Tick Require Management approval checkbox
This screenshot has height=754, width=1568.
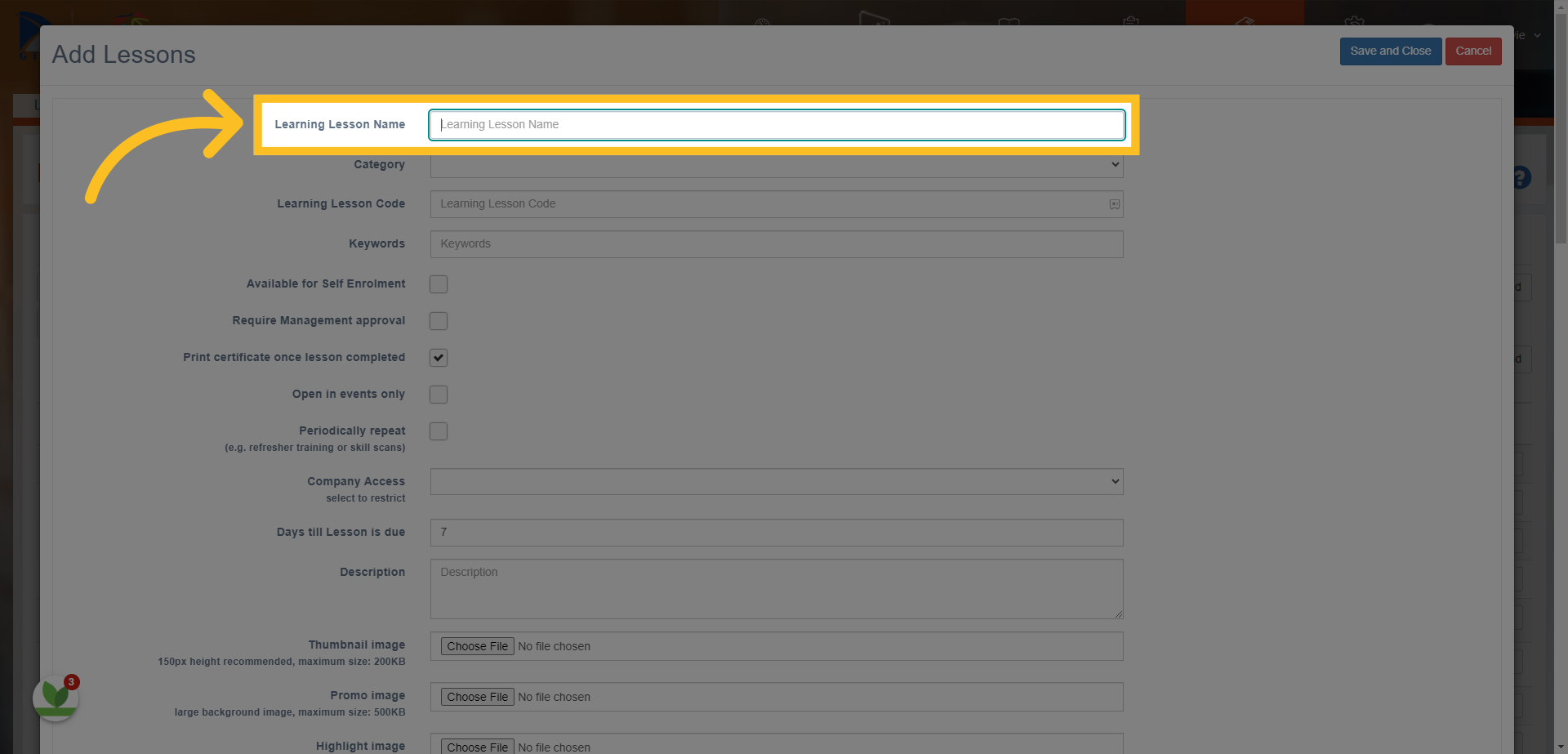tap(439, 321)
